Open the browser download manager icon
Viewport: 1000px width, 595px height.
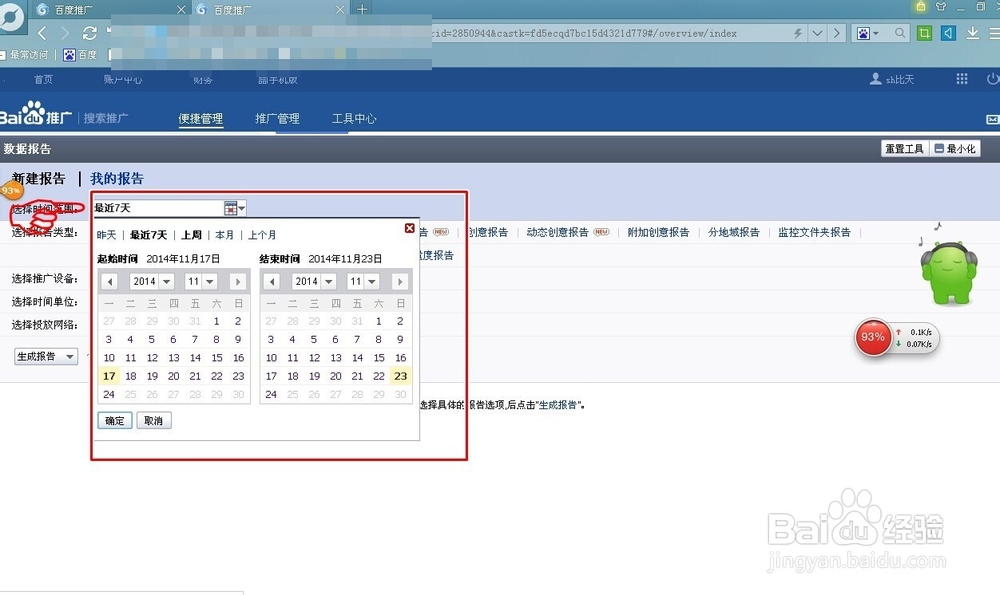coord(972,33)
